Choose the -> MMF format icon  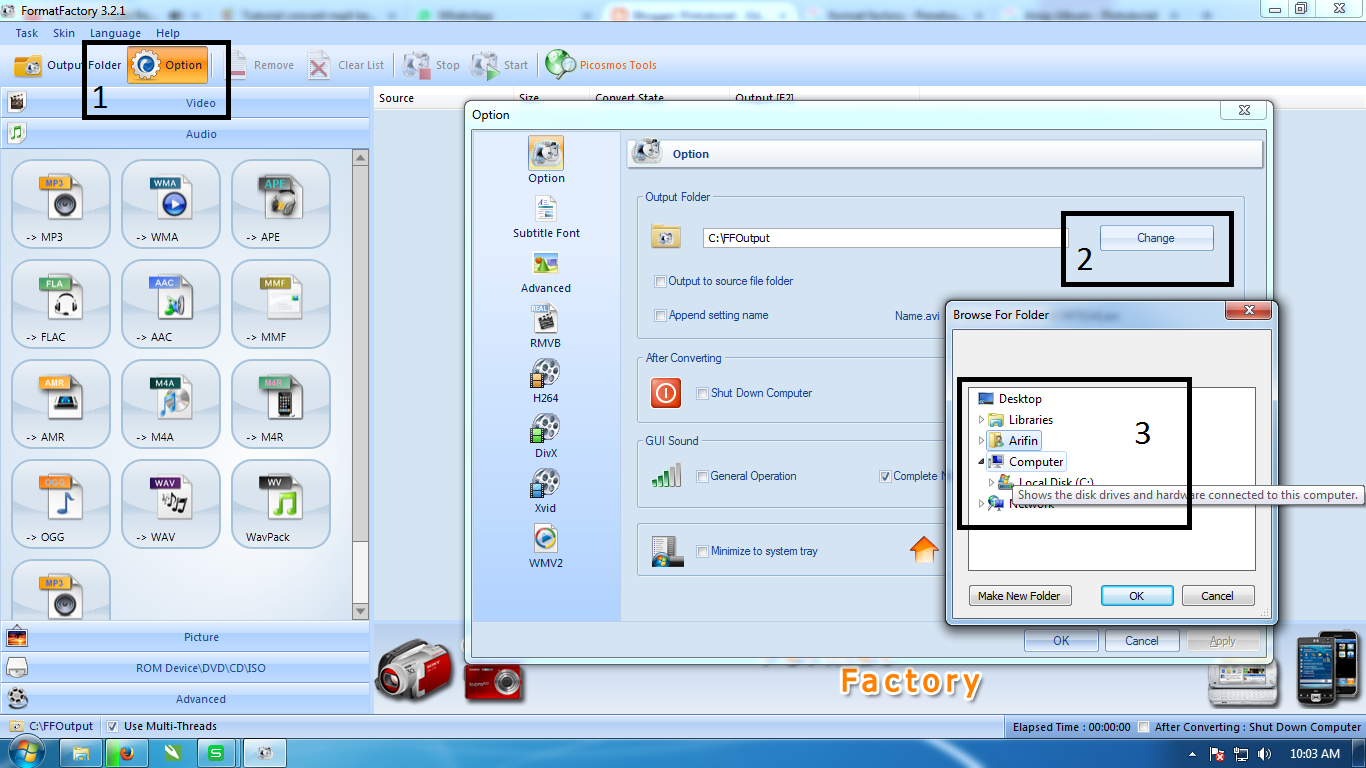[x=281, y=304]
